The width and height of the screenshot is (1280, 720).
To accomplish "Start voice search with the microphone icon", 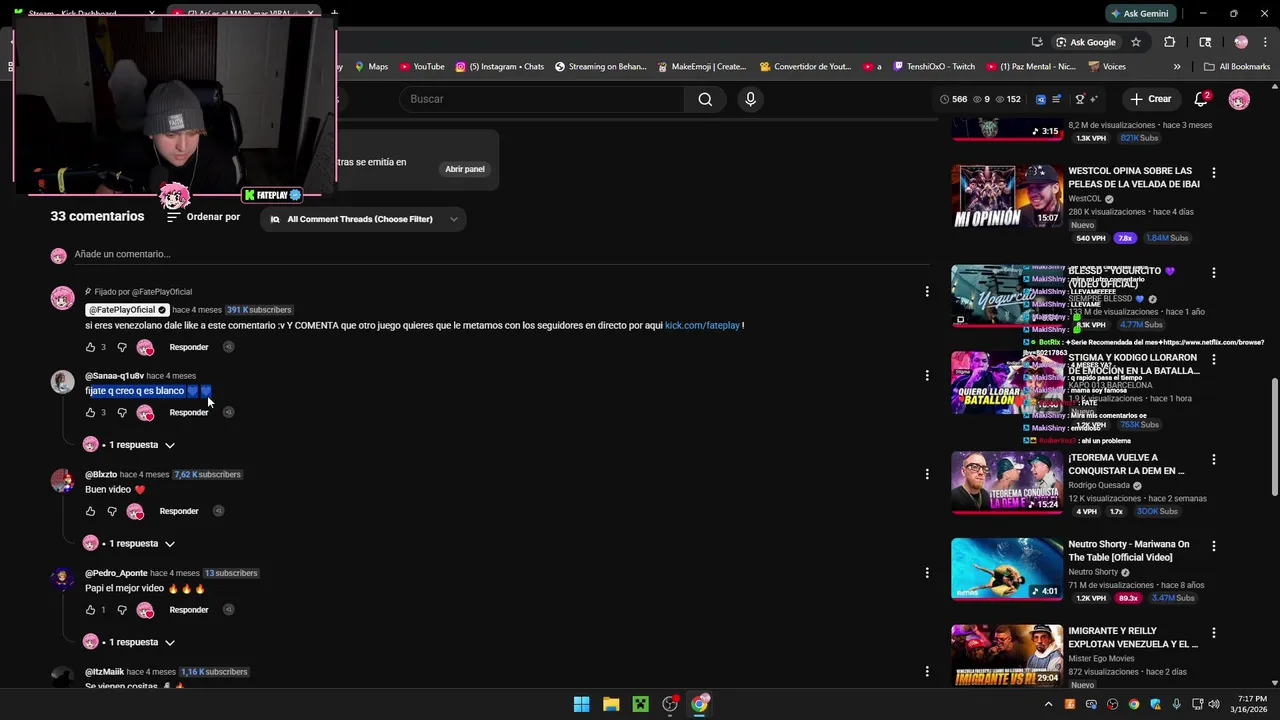I will pyautogui.click(x=750, y=99).
